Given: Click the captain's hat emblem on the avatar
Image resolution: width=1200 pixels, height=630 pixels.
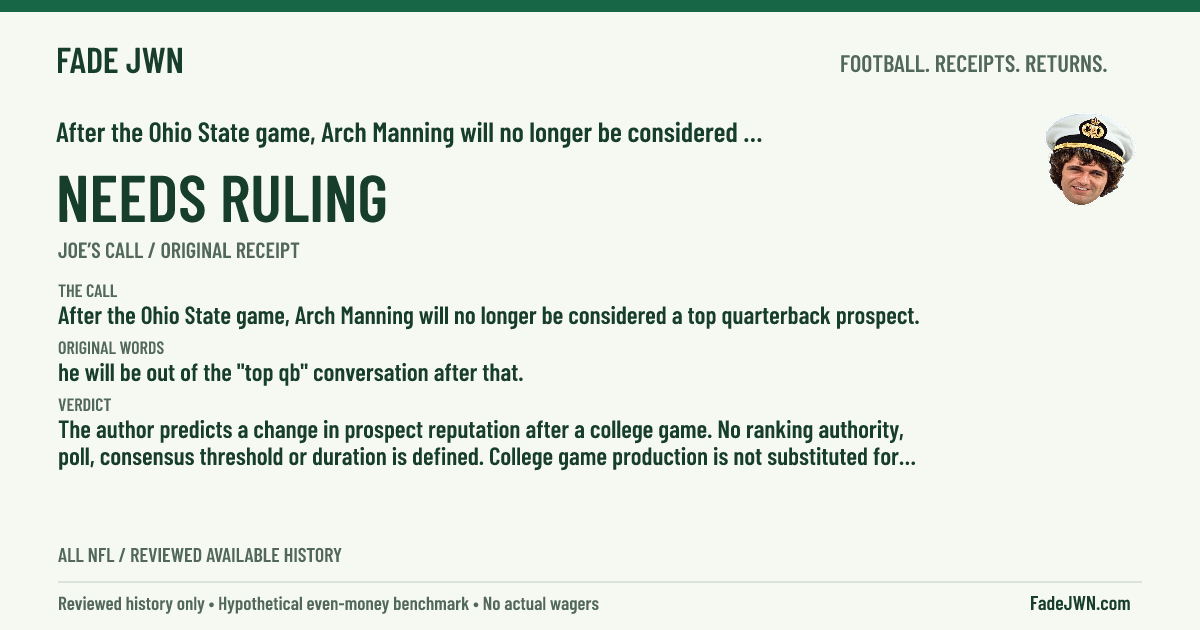Looking at the screenshot, I should [1093, 128].
